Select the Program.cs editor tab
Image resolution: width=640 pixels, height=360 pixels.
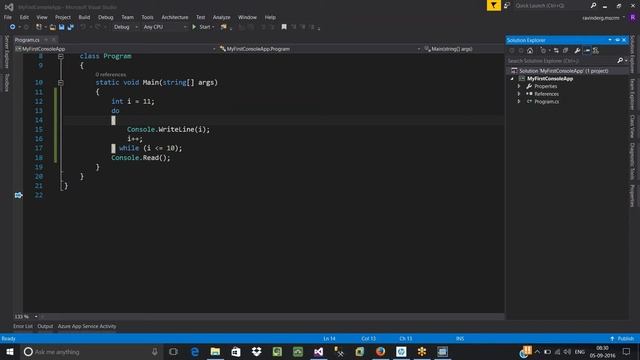coord(27,40)
